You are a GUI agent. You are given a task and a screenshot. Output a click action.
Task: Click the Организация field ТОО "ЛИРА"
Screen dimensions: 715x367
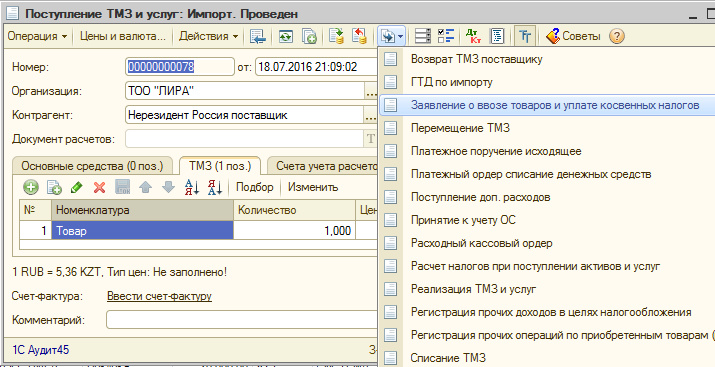pyautogui.click(x=245, y=91)
